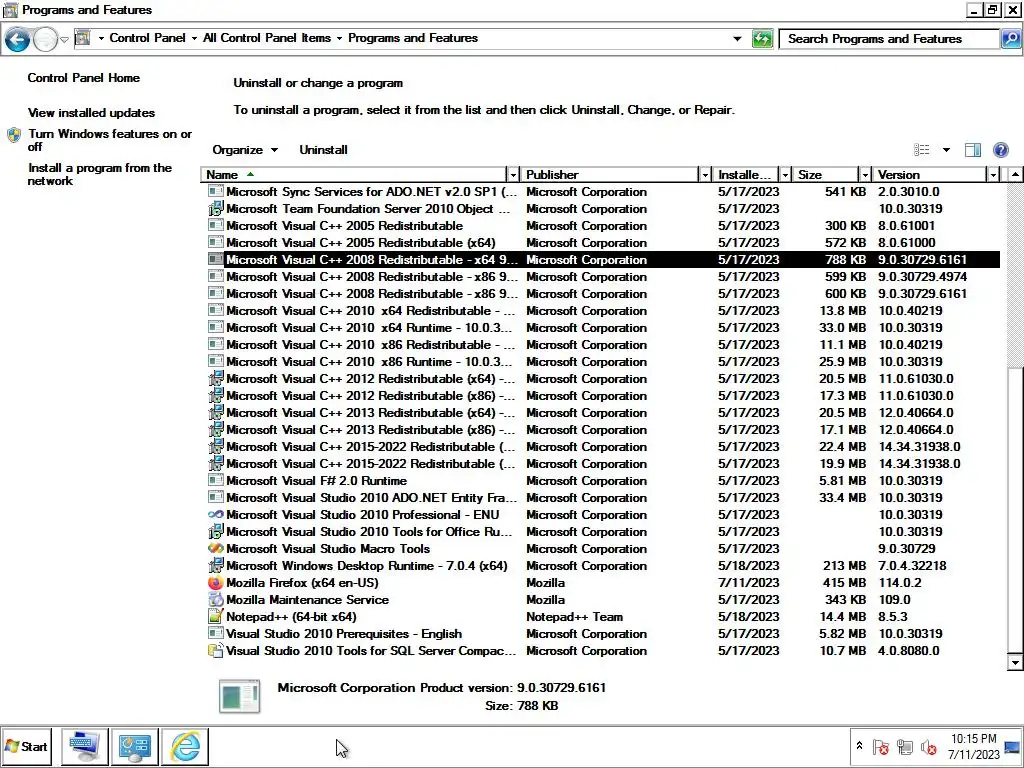Click version 14.34.31938.0 of 22.4 MB row
The height and width of the screenshot is (768, 1024).
point(919,447)
